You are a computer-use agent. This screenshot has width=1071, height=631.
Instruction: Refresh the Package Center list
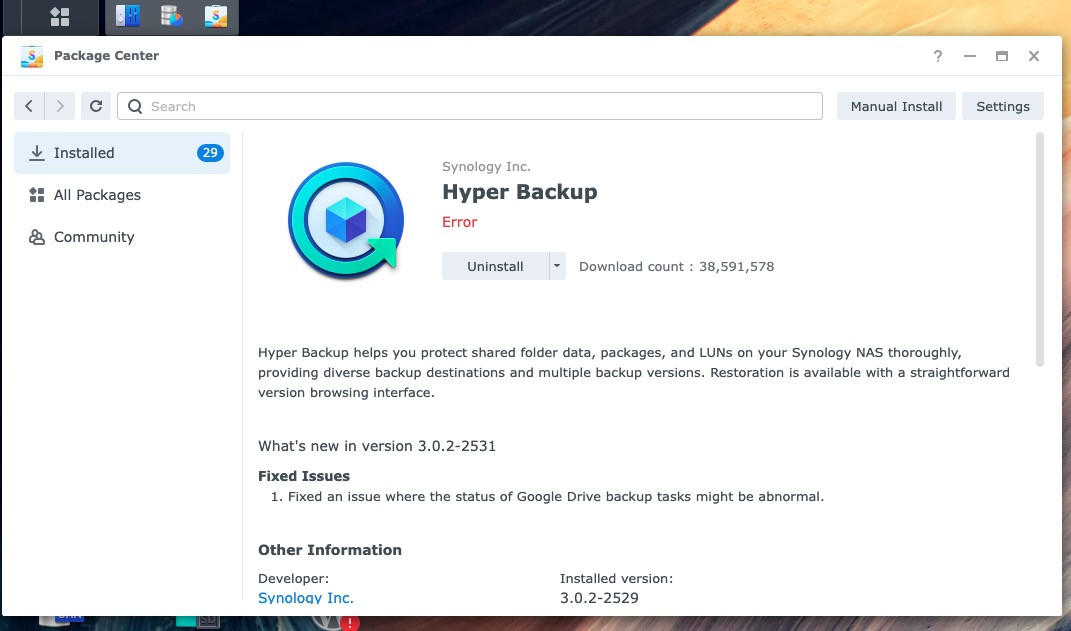[95, 106]
